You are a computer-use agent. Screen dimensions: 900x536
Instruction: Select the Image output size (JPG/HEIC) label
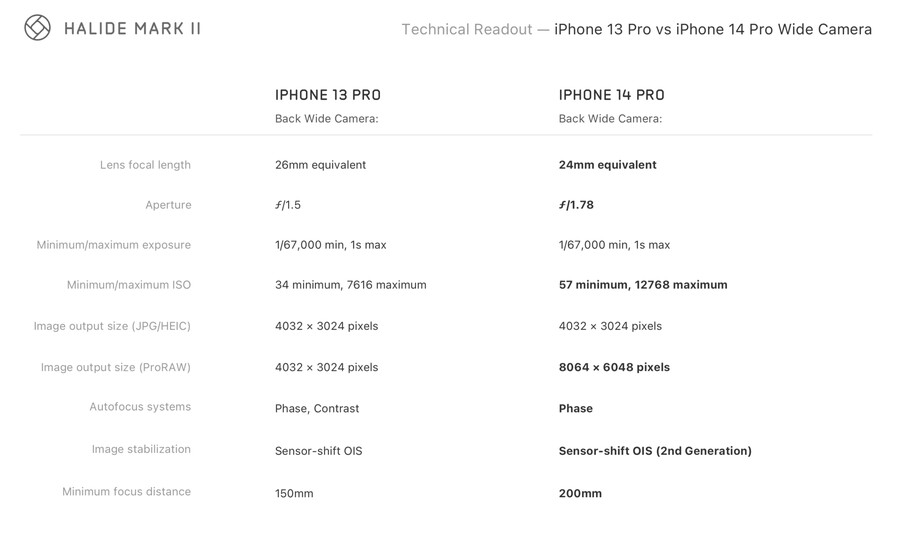112,326
